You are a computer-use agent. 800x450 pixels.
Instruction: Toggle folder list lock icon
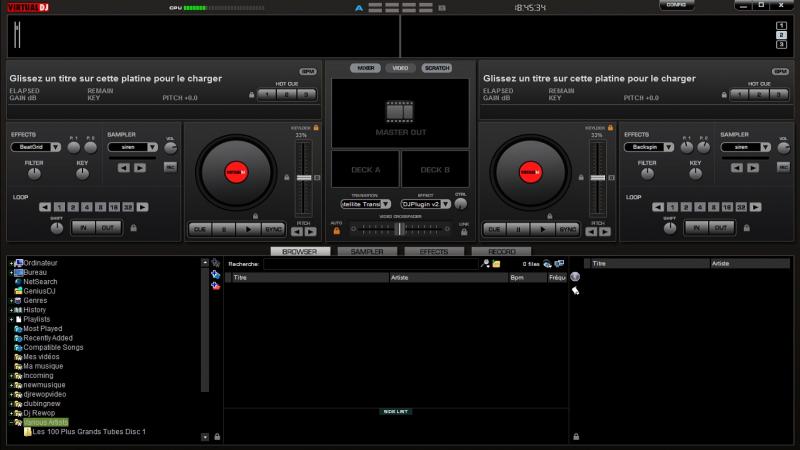click(x=217, y=437)
